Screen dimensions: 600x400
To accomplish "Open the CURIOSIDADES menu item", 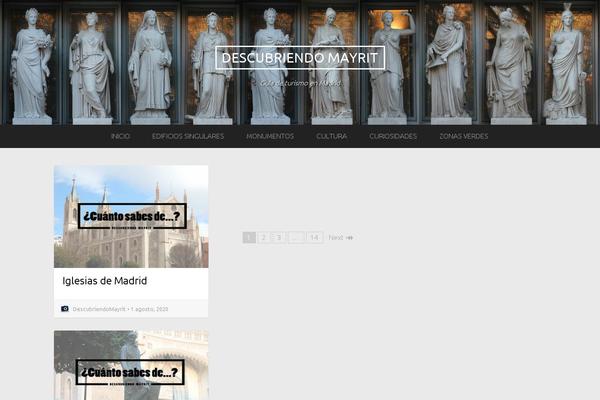I will (393, 136).
